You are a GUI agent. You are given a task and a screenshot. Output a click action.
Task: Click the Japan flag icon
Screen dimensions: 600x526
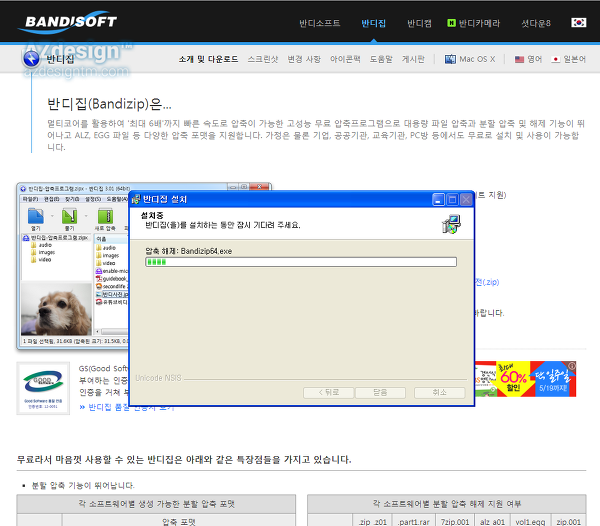pyautogui.click(x=555, y=59)
